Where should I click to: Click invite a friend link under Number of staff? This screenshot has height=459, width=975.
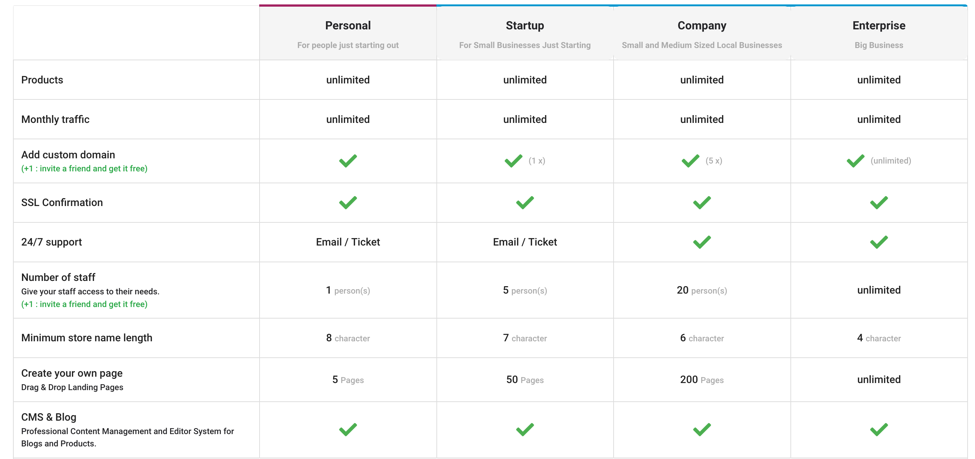click(x=85, y=304)
